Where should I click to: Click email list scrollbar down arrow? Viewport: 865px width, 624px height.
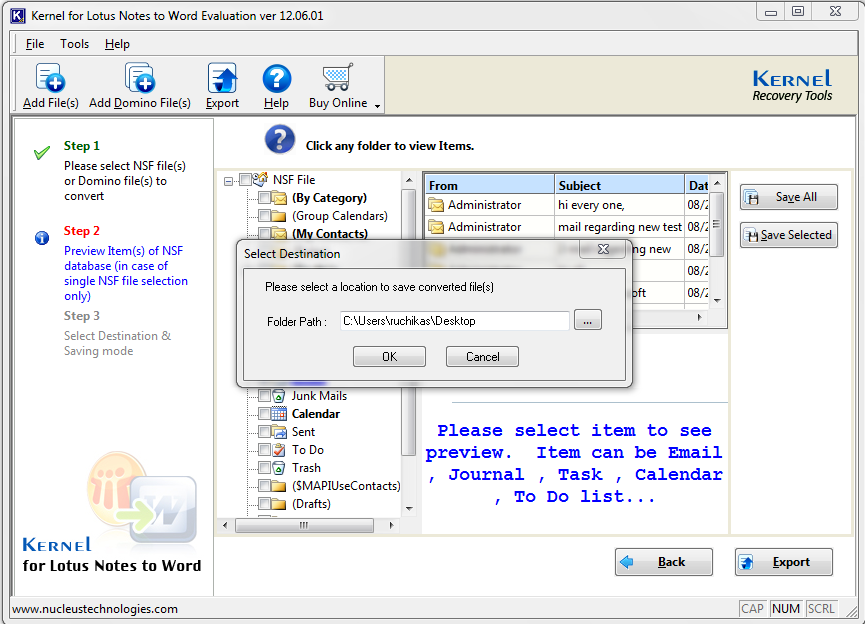pos(717,301)
